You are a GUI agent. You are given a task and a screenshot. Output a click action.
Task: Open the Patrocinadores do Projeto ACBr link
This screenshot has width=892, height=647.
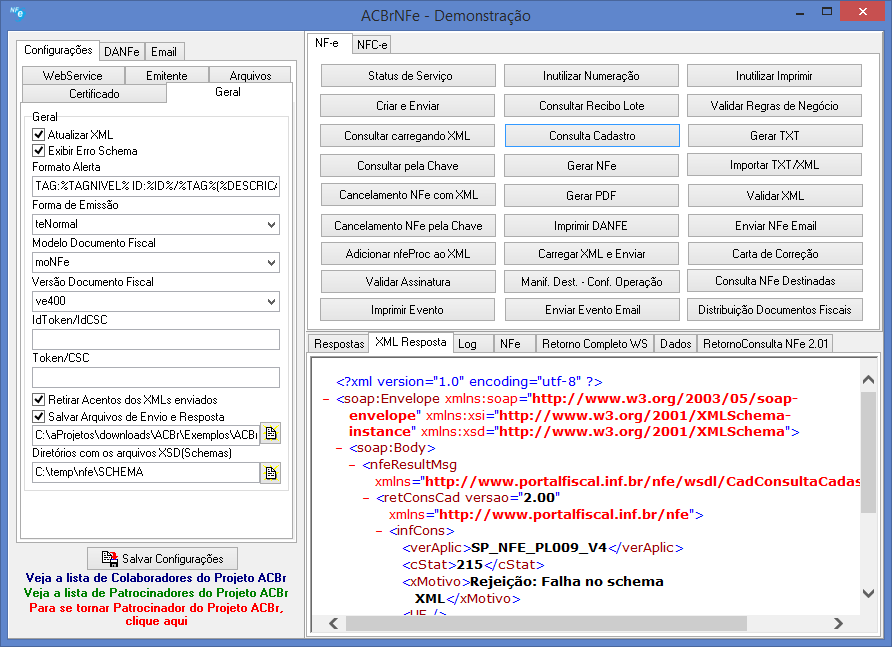(156, 592)
